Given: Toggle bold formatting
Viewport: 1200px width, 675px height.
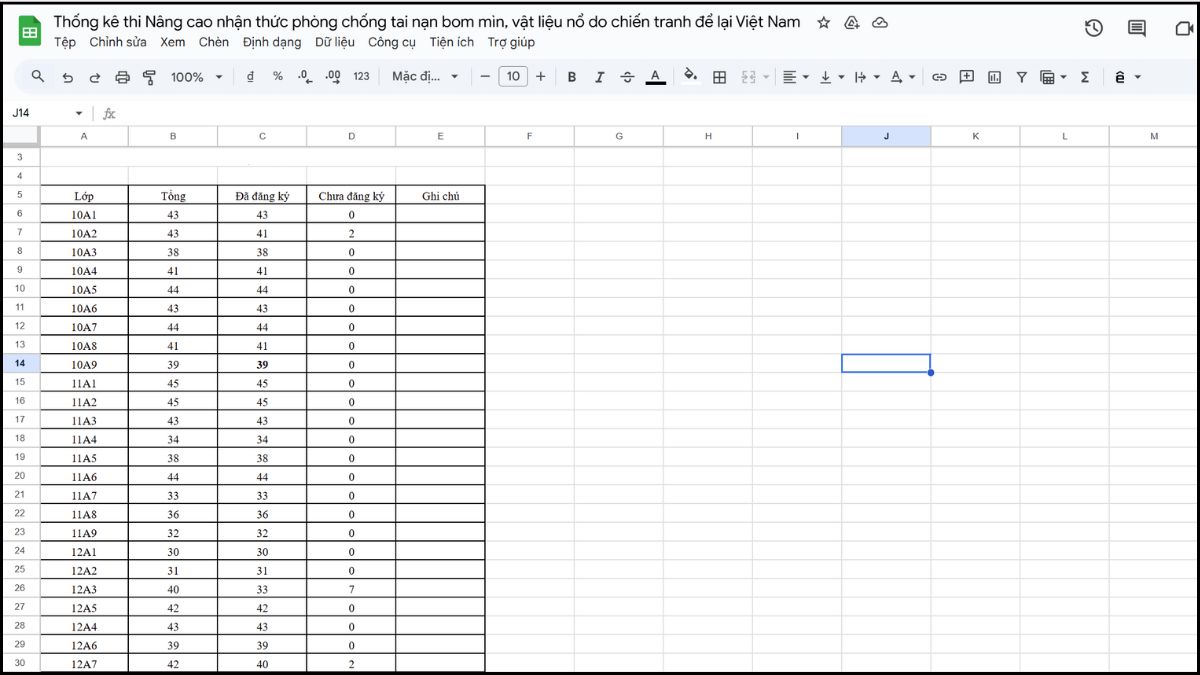Looking at the screenshot, I should [x=571, y=76].
